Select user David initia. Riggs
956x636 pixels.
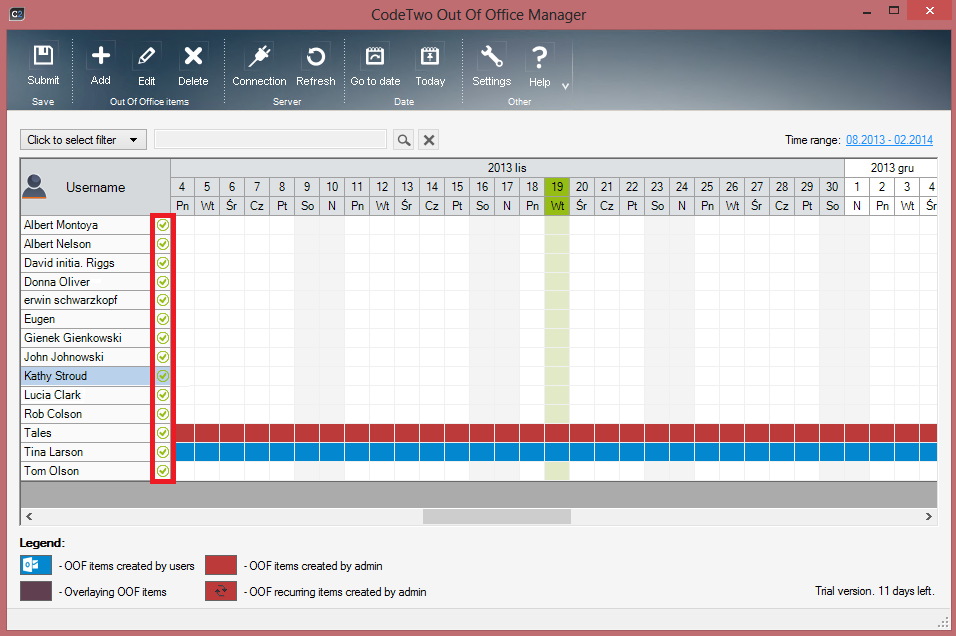click(85, 263)
